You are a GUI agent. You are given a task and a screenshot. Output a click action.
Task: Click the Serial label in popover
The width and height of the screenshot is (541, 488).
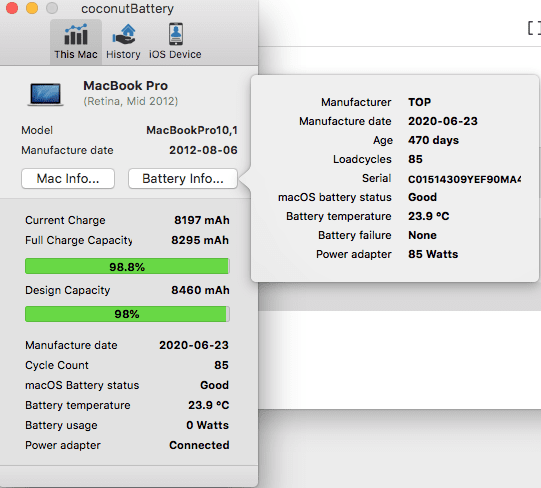coord(376,178)
